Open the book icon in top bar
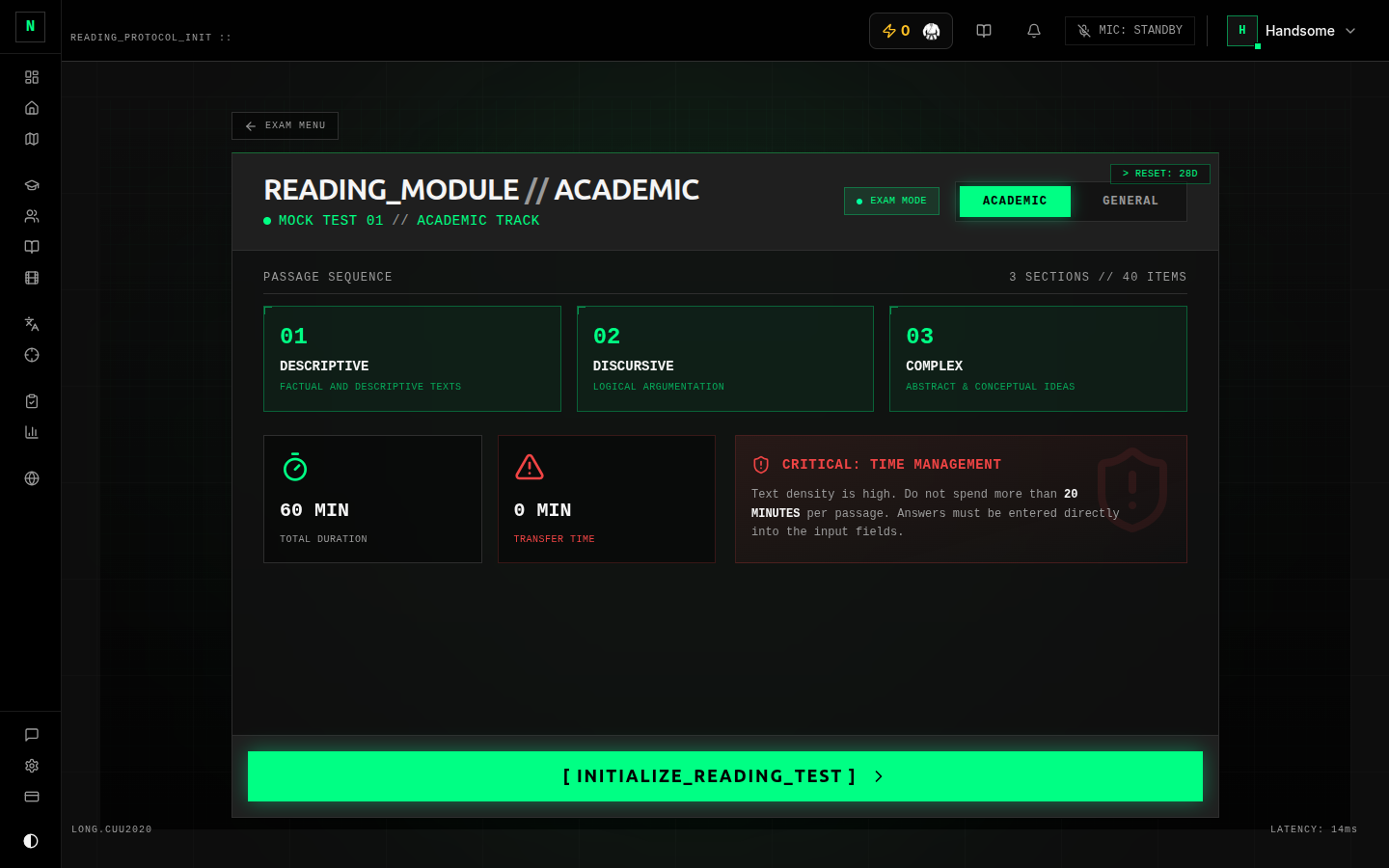 (984, 31)
